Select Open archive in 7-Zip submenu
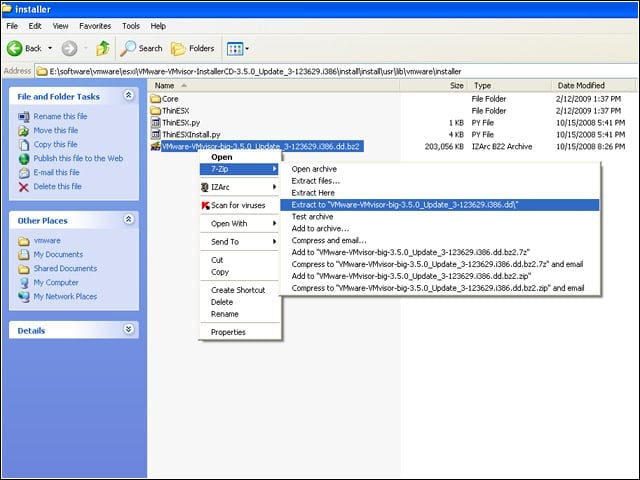Screen dimensions: 640x480 click(440, 169)
